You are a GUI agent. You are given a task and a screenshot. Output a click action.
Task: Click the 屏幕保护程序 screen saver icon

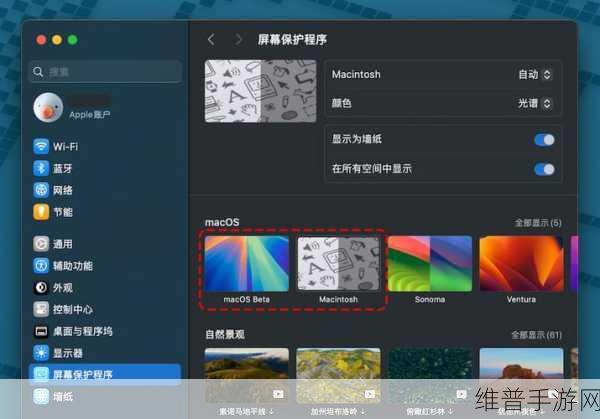pyautogui.click(x=41, y=374)
